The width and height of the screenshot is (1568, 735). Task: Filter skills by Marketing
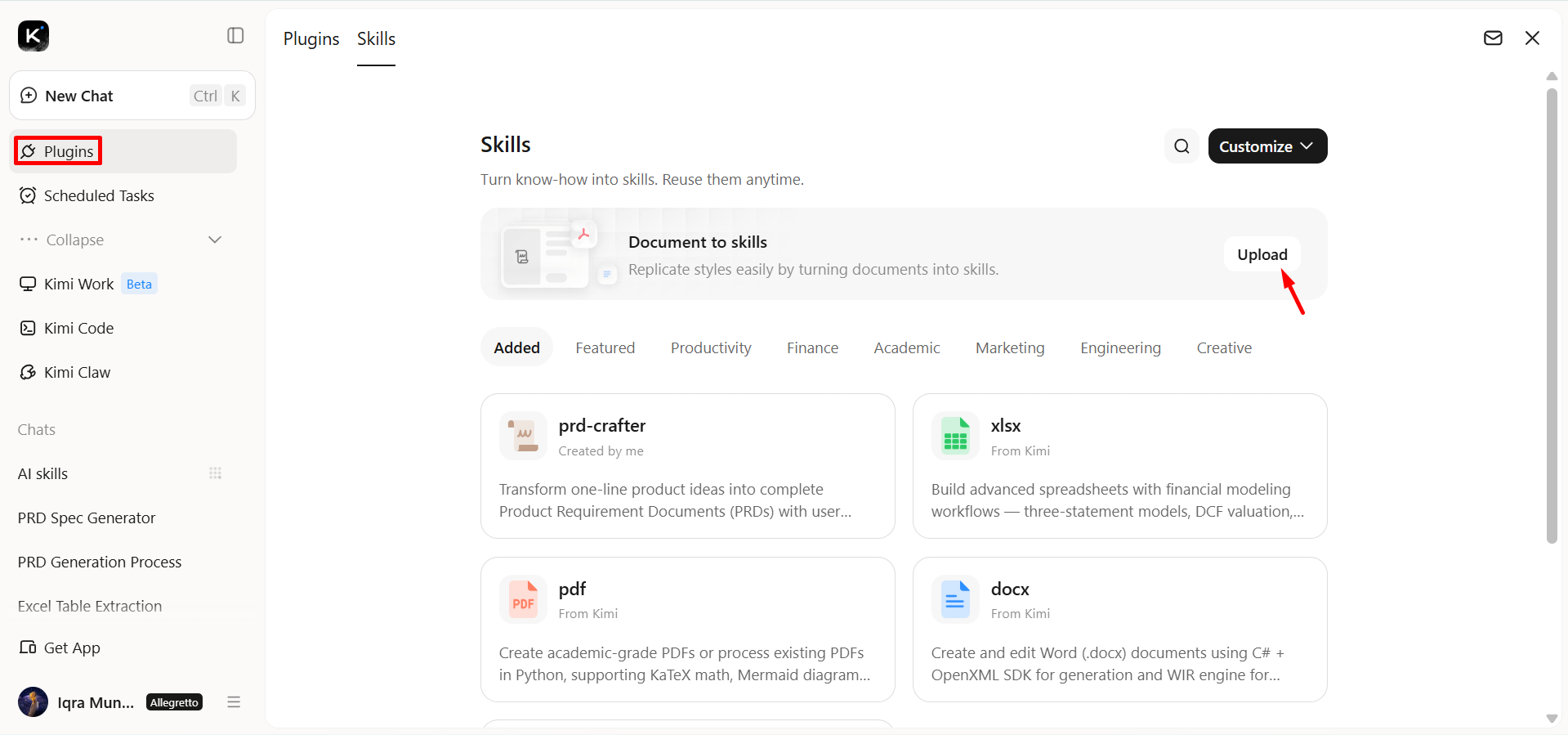tap(1010, 347)
